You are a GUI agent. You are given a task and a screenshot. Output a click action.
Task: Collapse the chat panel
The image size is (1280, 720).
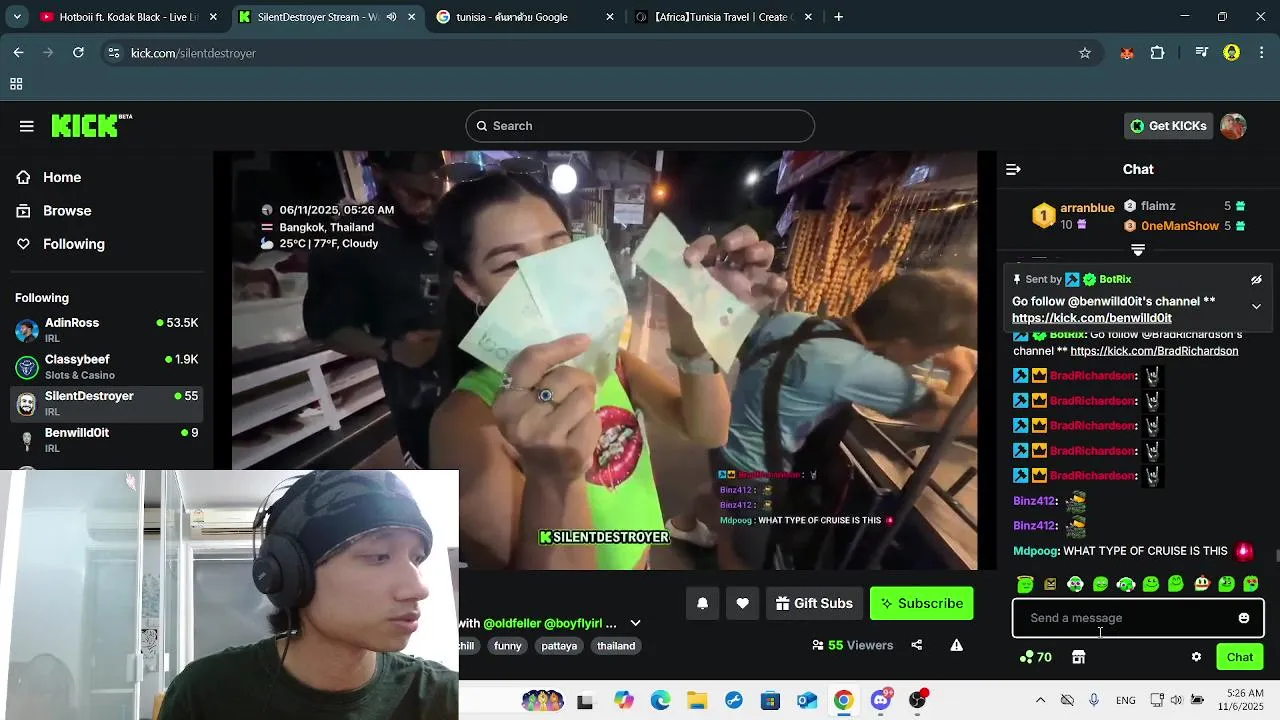[1013, 170]
